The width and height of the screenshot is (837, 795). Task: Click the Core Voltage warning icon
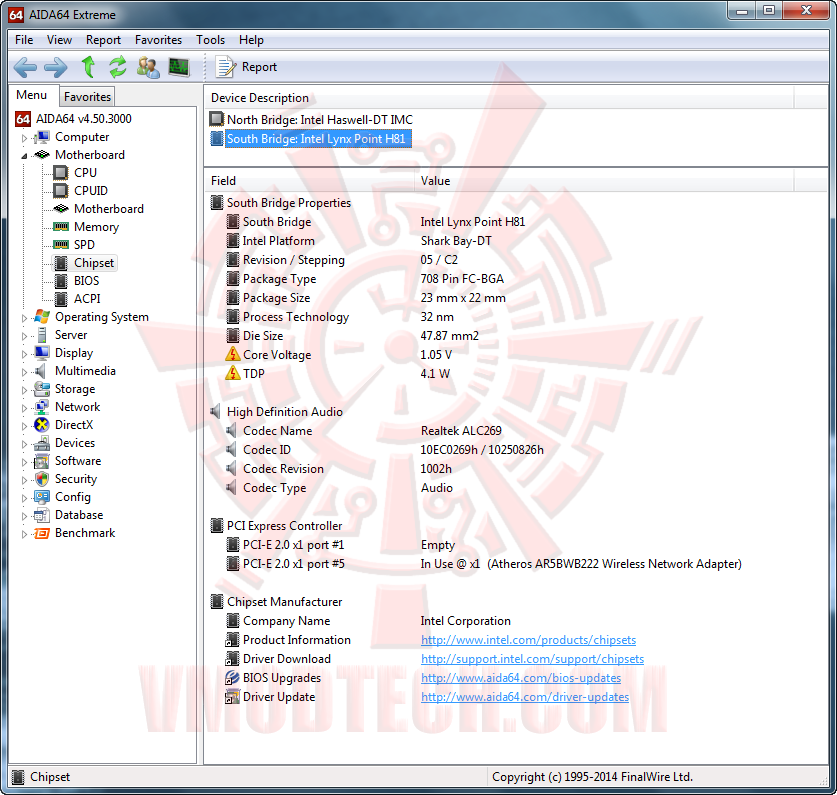(232, 355)
